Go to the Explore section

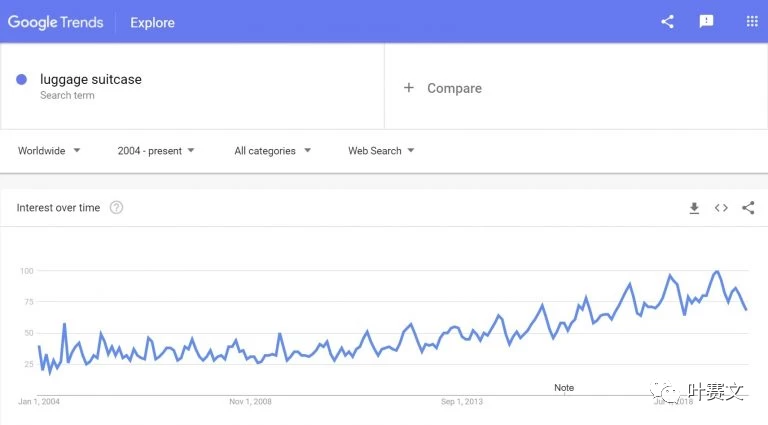[x=152, y=23]
